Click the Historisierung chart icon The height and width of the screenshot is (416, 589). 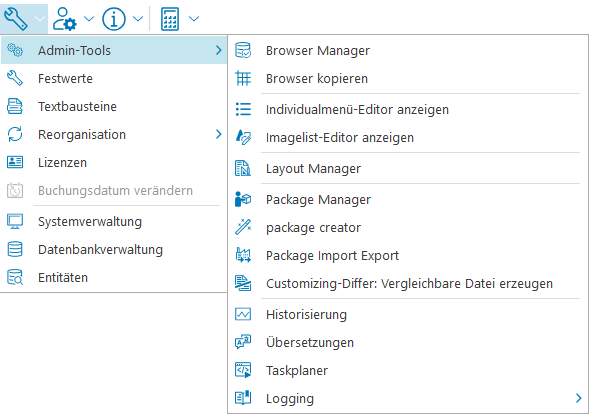pyautogui.click(x=243, y=314)
